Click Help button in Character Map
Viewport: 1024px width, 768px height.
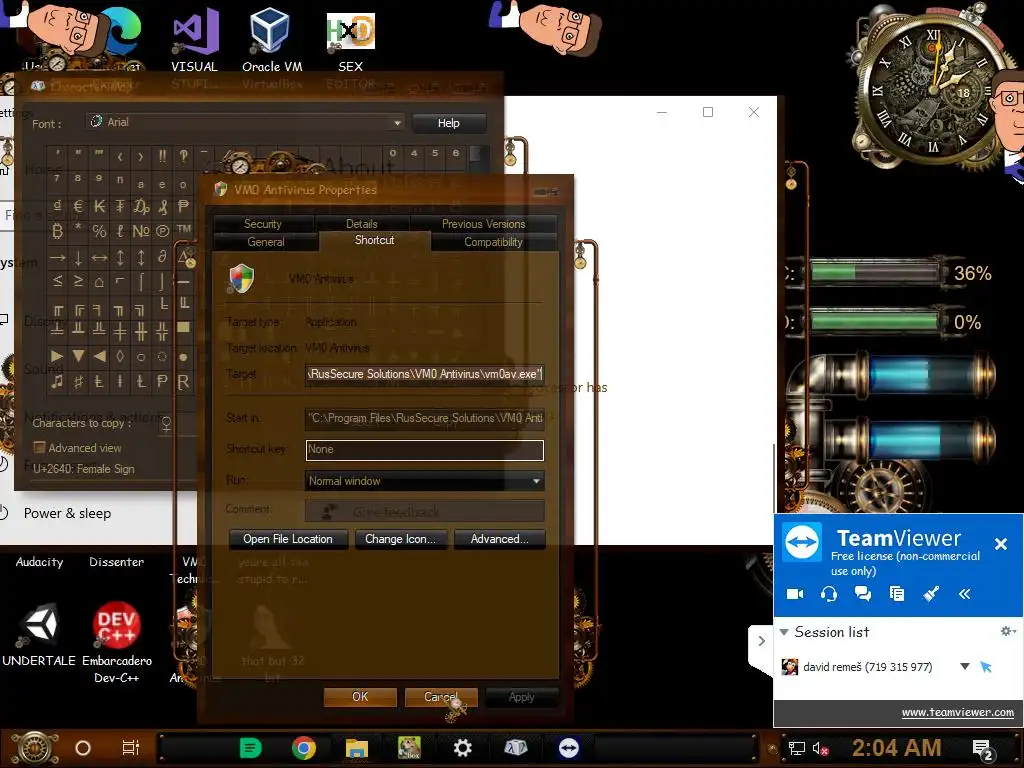pyautogui.click(x=449, y=123)
